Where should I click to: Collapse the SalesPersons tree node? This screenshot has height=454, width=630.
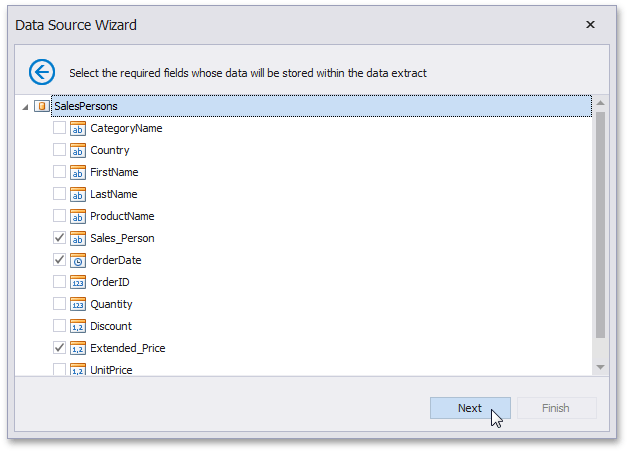click(24, 106)
